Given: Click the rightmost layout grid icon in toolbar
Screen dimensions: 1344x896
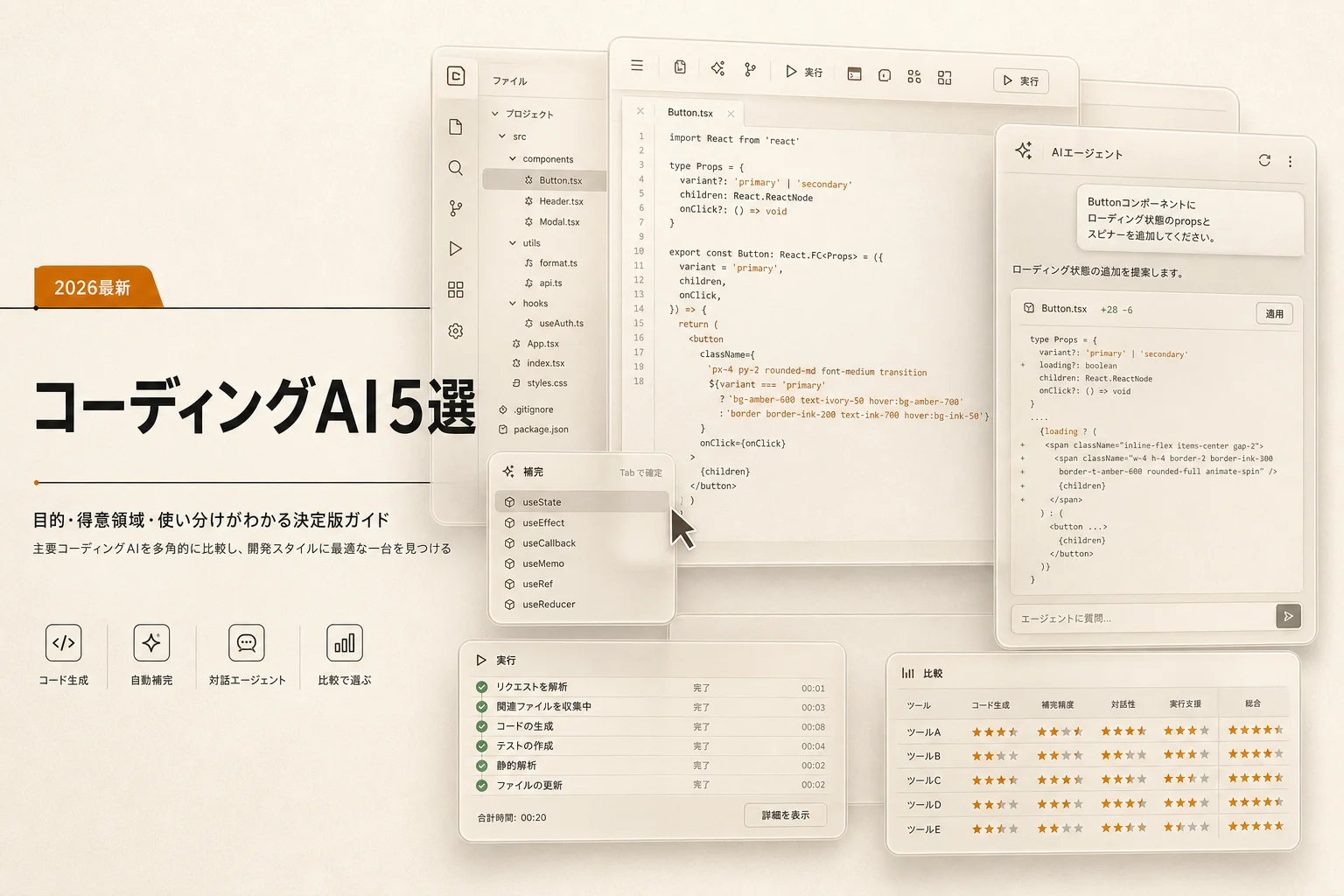Looking at the screenshot, I should (944, 78).
